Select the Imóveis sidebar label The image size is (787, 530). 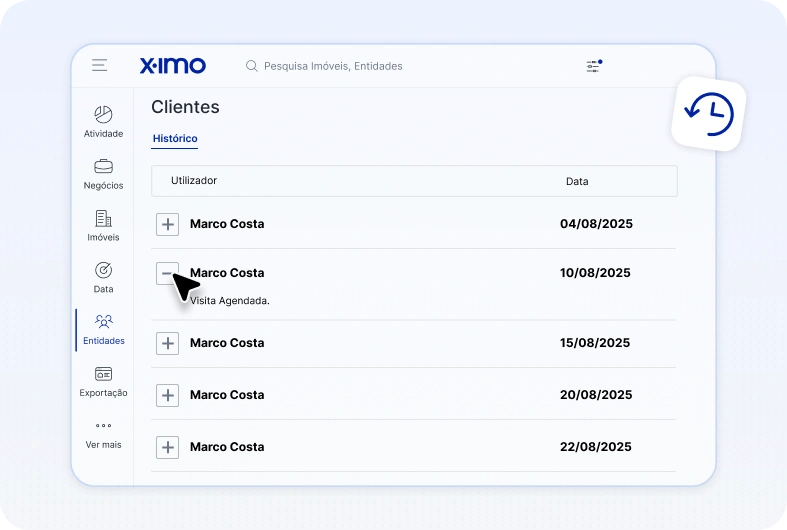pos(103,237)
